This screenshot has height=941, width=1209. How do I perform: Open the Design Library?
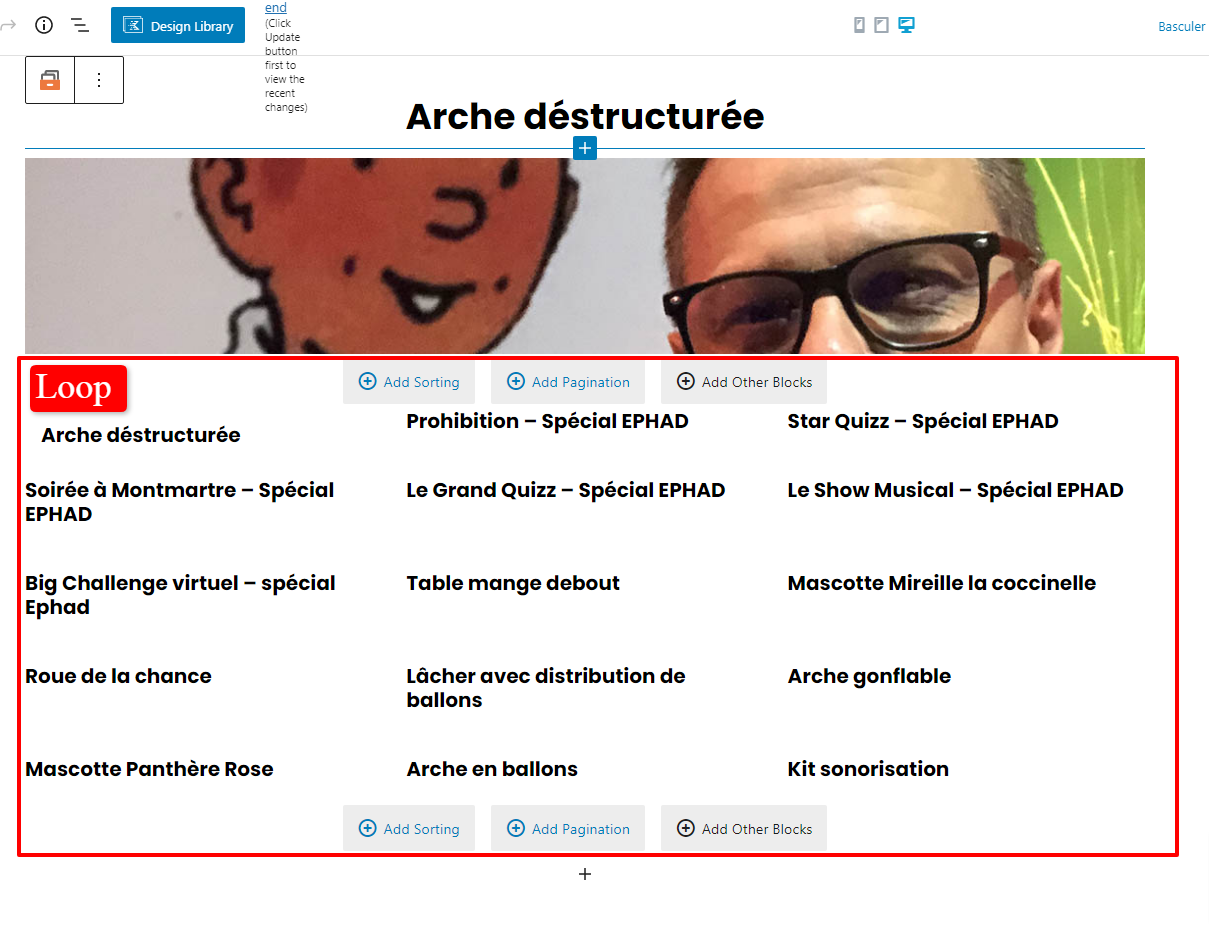tap(178, 25)
